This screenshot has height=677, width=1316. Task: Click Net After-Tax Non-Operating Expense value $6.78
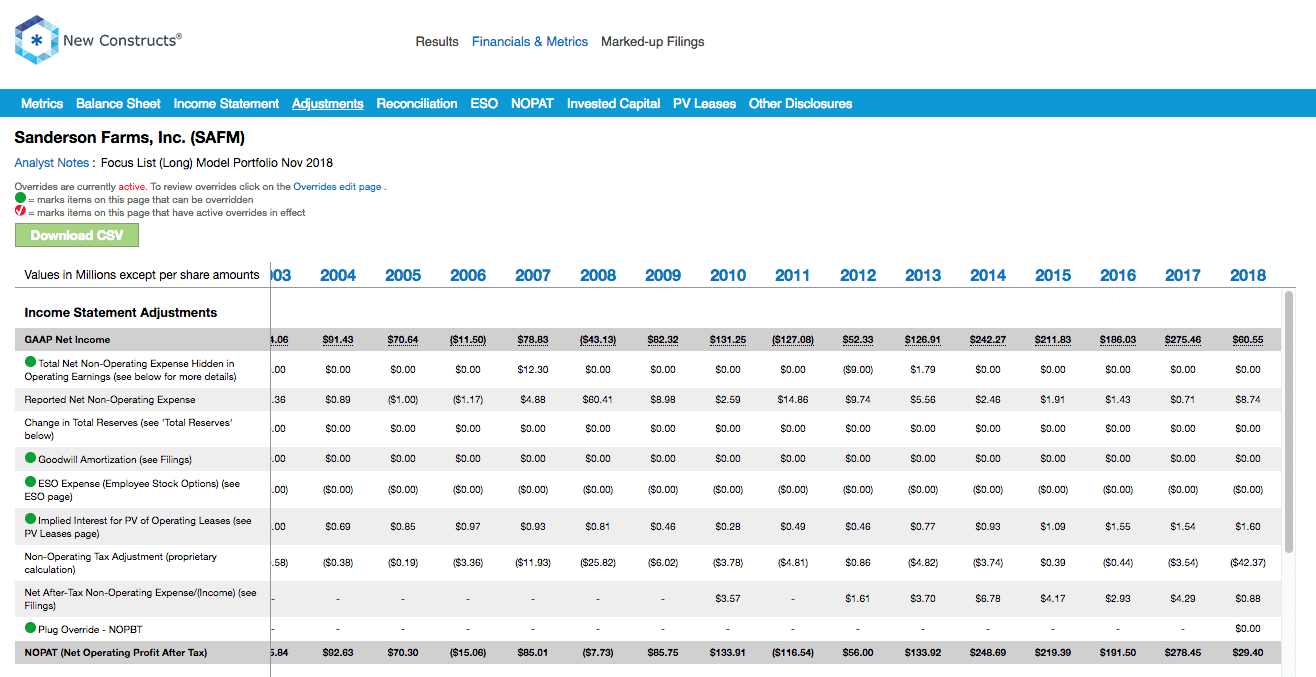[x=988, y=599]
